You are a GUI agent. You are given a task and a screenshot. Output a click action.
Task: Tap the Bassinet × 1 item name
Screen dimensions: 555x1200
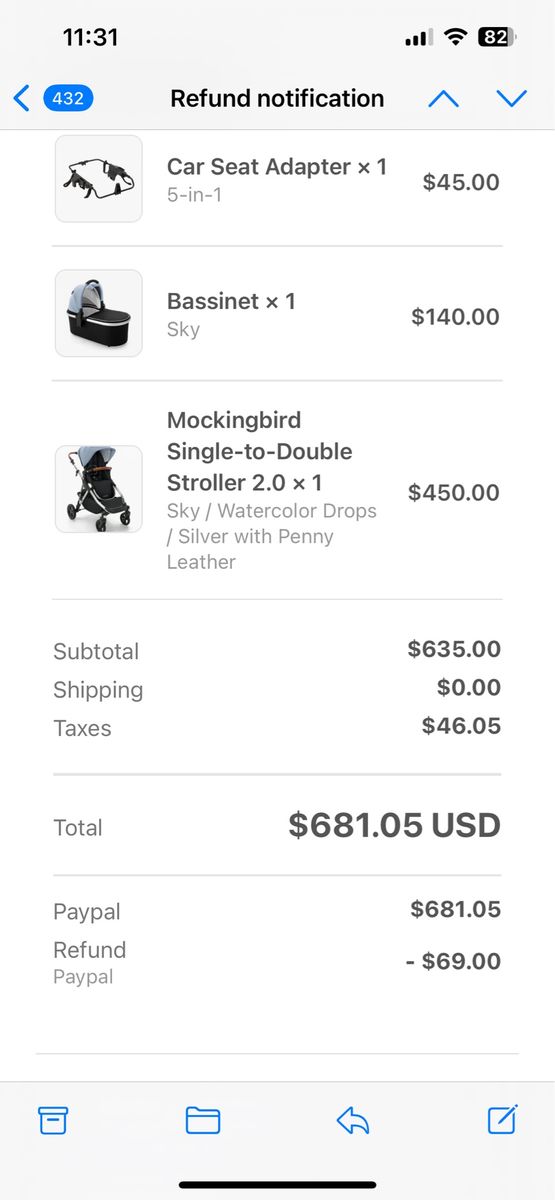[231, 300]
